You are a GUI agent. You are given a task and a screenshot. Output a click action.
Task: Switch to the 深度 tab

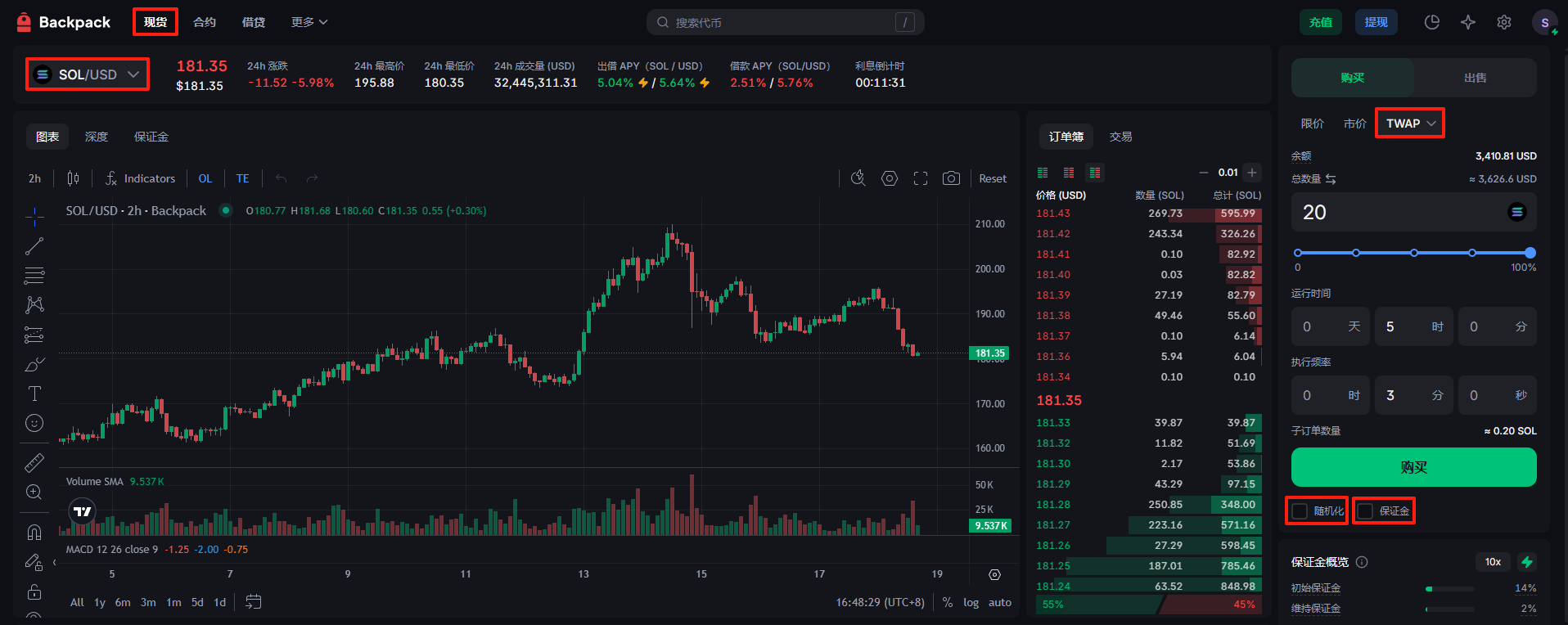(97, 137)
